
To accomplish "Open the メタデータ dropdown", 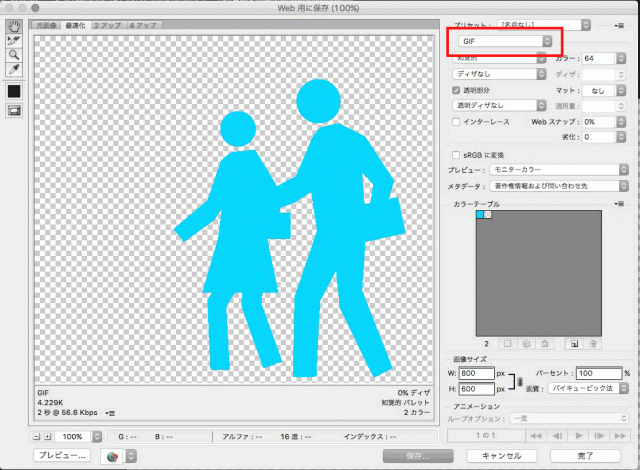I will pyautogui.click(x=560, y=185).
